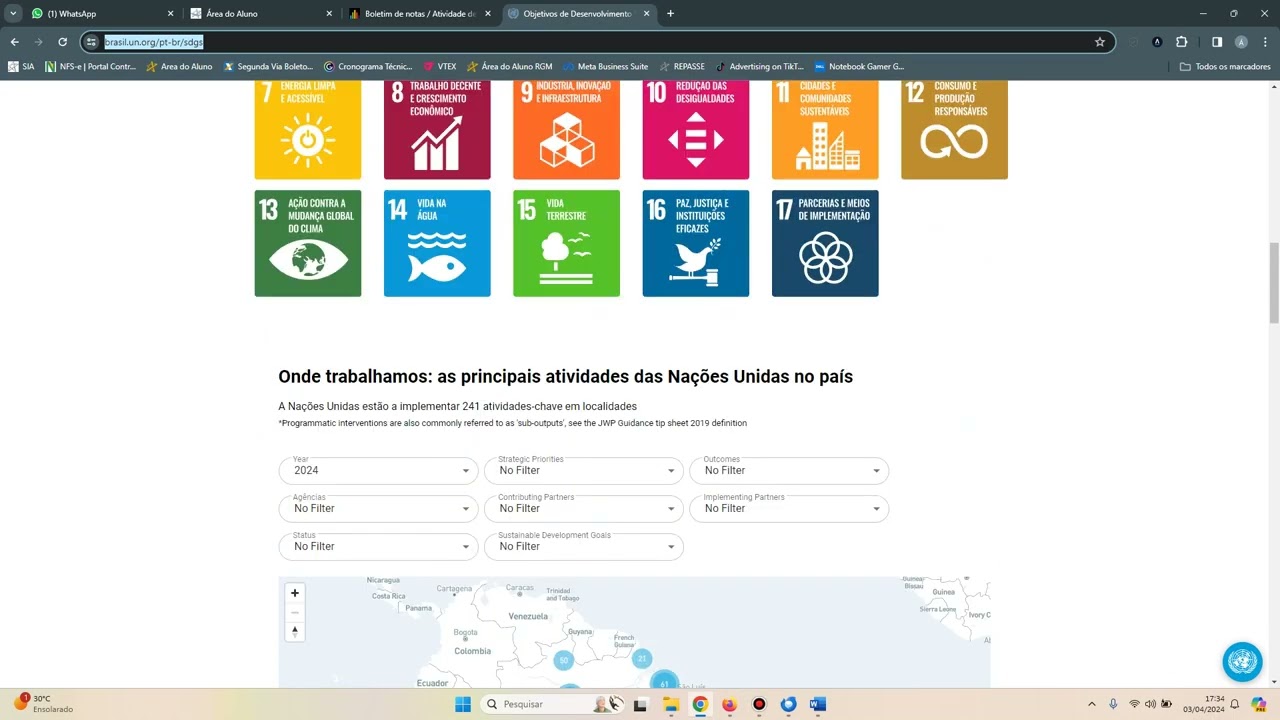Open the tab search dropdown arrow
Screen dimensions: 1280x720
(x=14, y=13)
